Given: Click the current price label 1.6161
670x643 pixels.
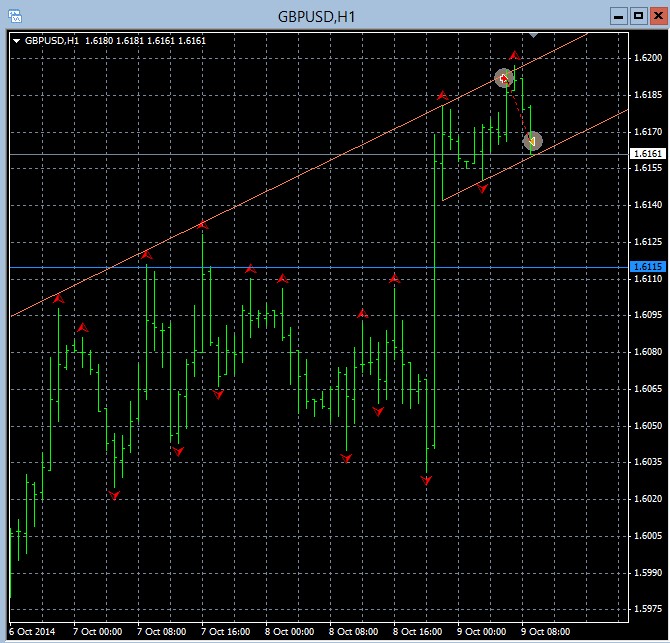Looking at the screenshot, I should [x=648, y=153].
